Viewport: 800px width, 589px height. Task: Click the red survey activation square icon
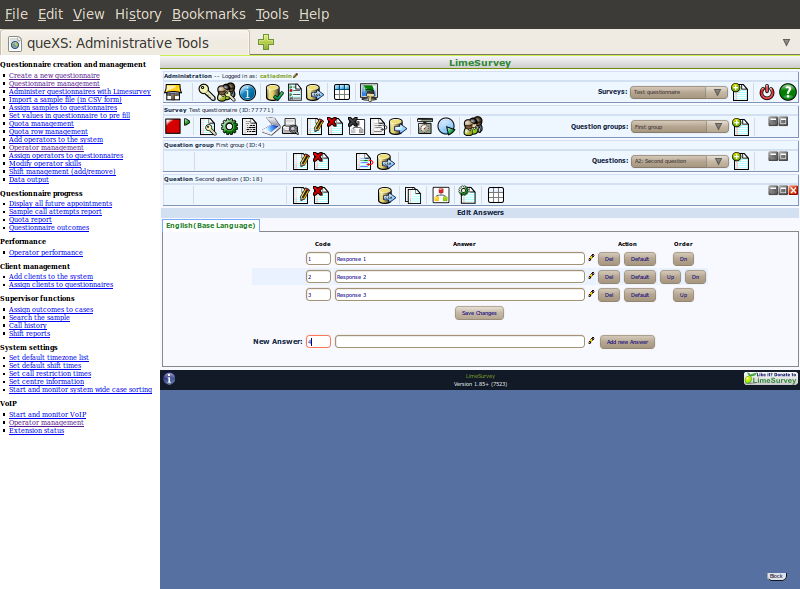(172, 126)
